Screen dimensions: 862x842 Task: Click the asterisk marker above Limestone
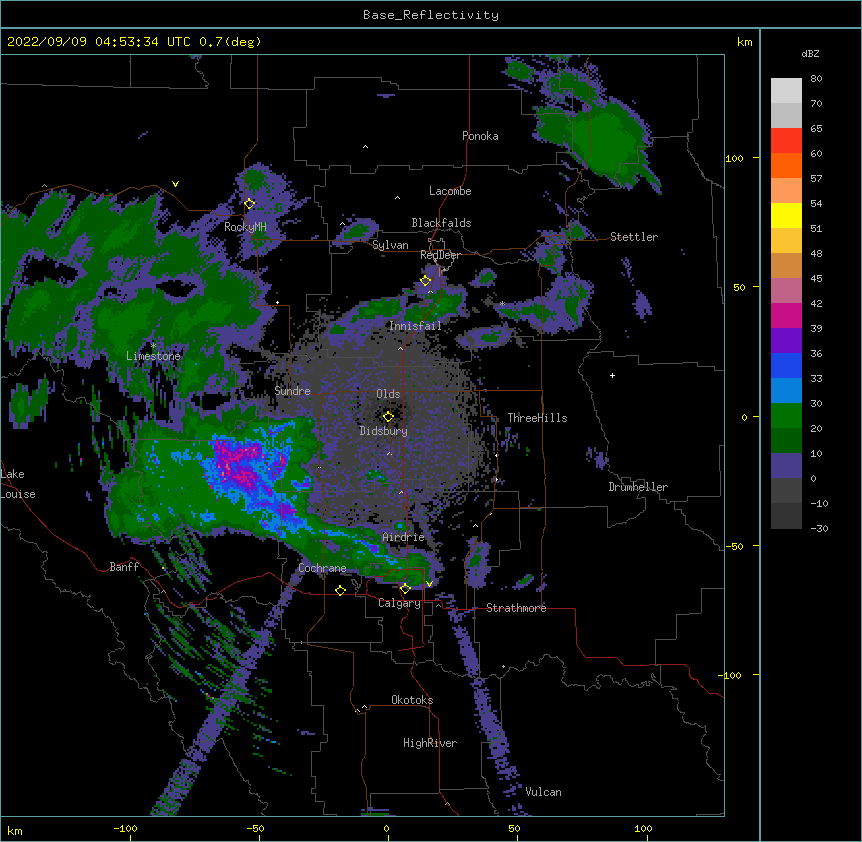[x=154, y=345]
